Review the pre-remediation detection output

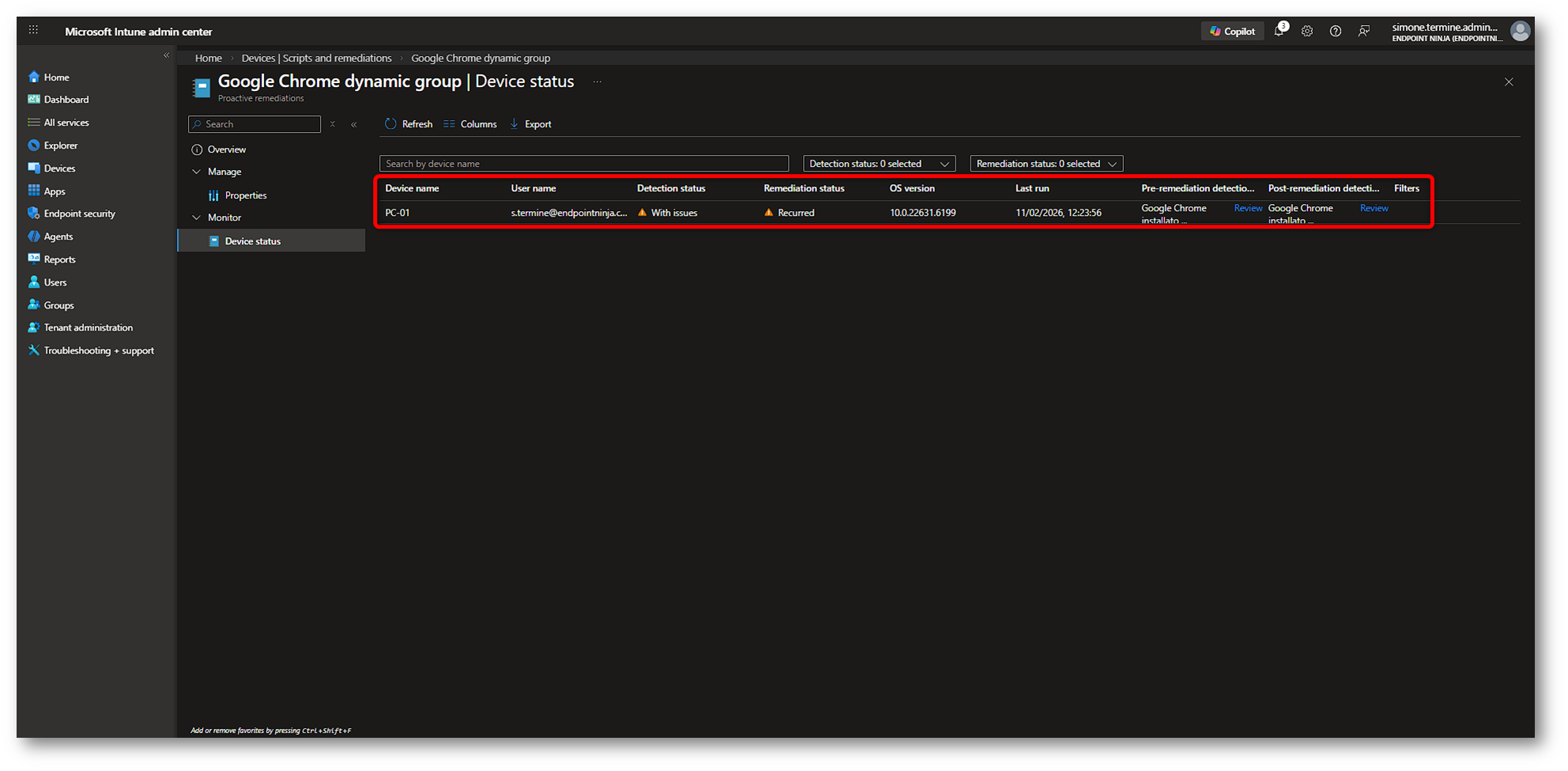point(1248,208)
